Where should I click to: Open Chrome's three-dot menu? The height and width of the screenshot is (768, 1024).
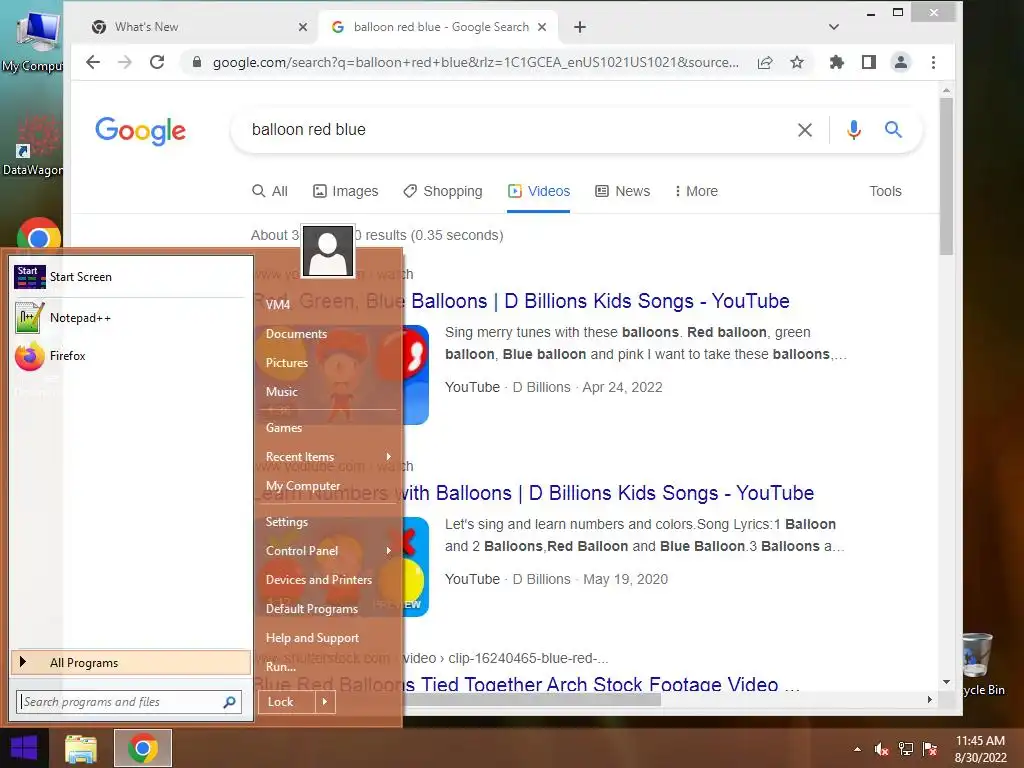tap(933, 63)
